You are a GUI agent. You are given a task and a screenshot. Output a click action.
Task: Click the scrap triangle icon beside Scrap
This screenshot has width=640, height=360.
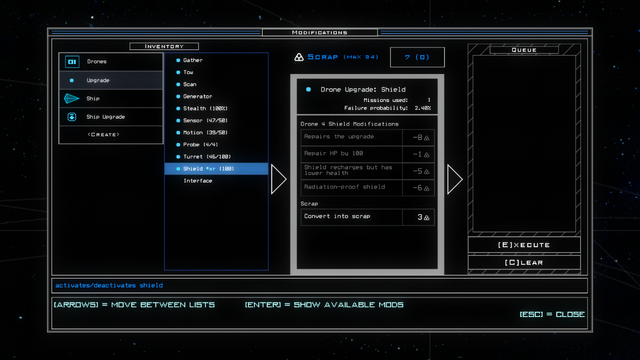click(x=299, y=57)
